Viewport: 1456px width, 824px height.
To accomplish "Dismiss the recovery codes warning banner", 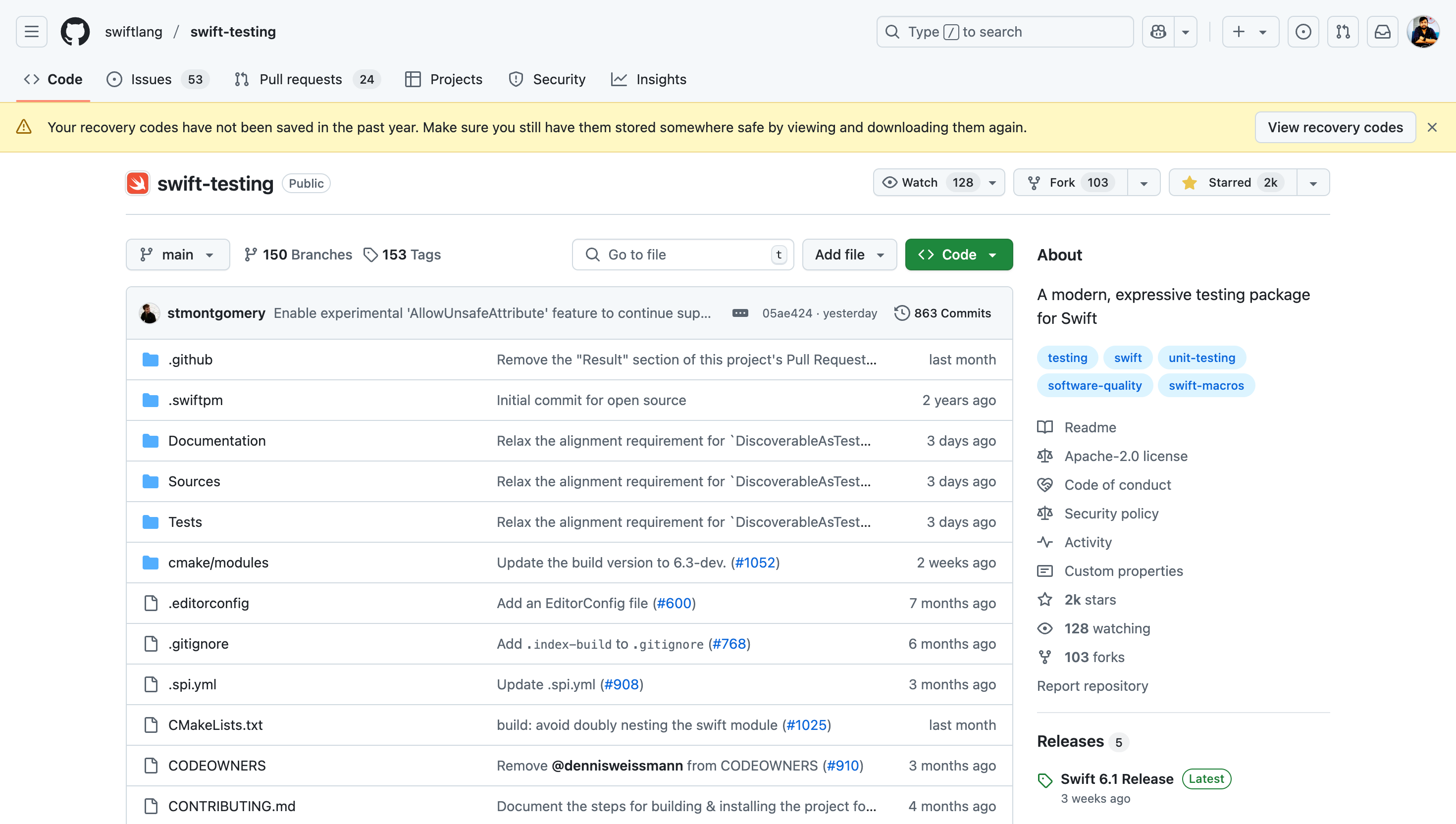I will [1432, 127].
